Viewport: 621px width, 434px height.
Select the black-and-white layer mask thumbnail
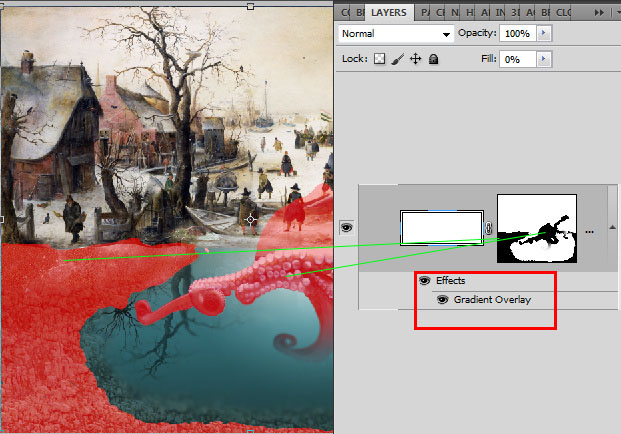coord(537,228)
